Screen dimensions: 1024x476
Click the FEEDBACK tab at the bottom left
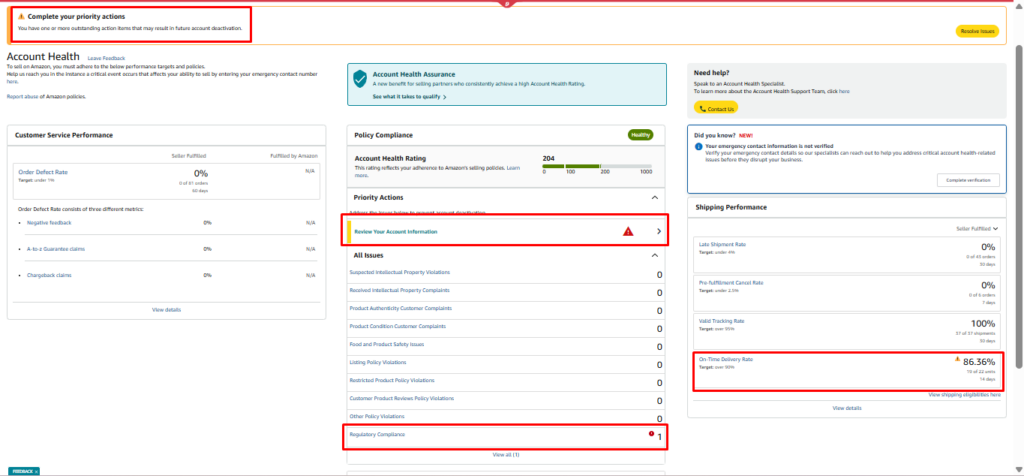pyautogui.click(x=22, y=471)
